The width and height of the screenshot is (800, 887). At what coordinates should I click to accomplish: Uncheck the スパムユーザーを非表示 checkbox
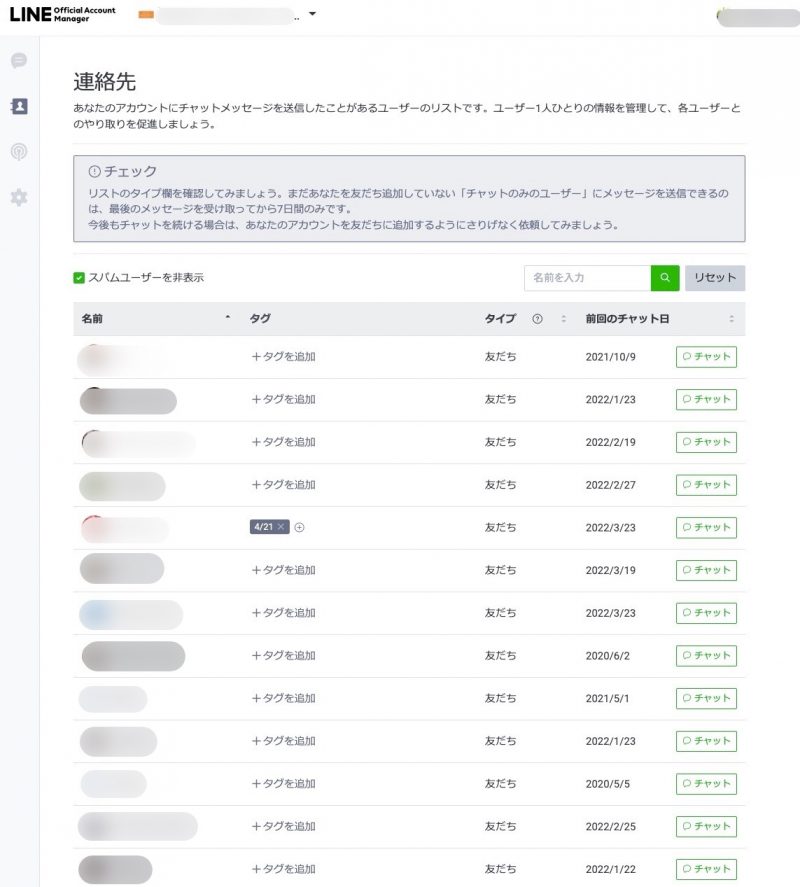pos(79,278)
